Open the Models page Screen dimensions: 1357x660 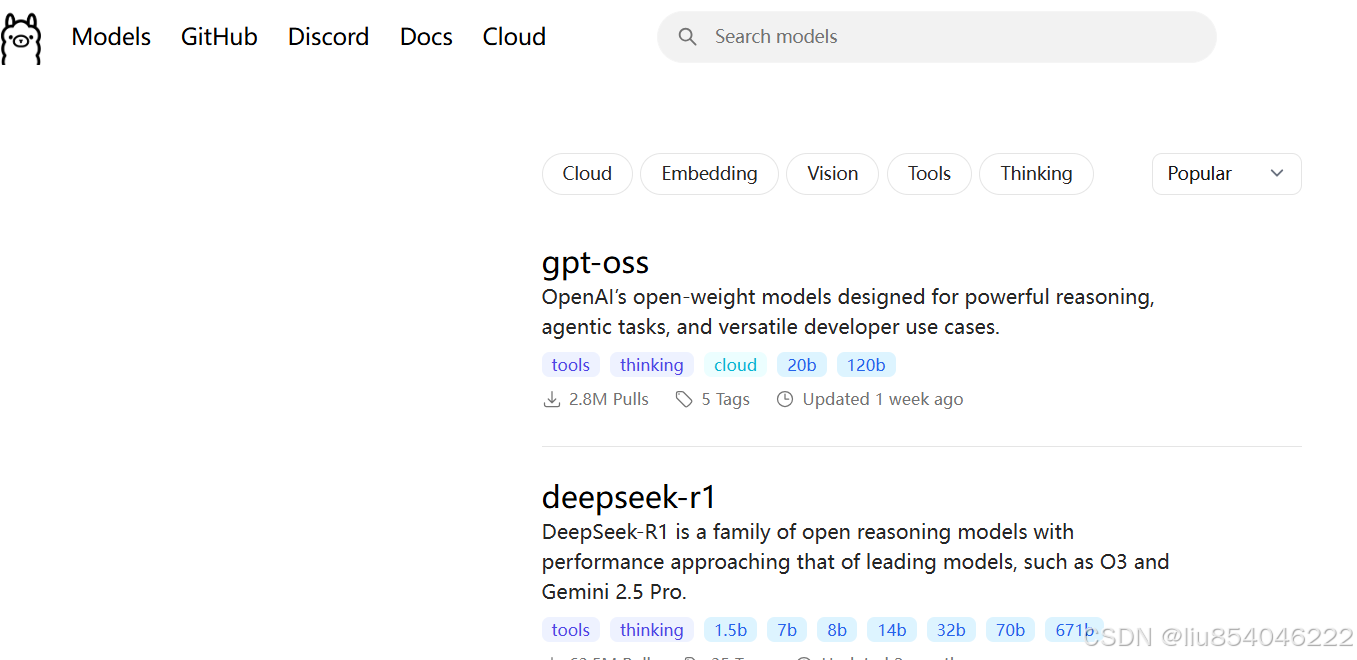tap(111, 37)
